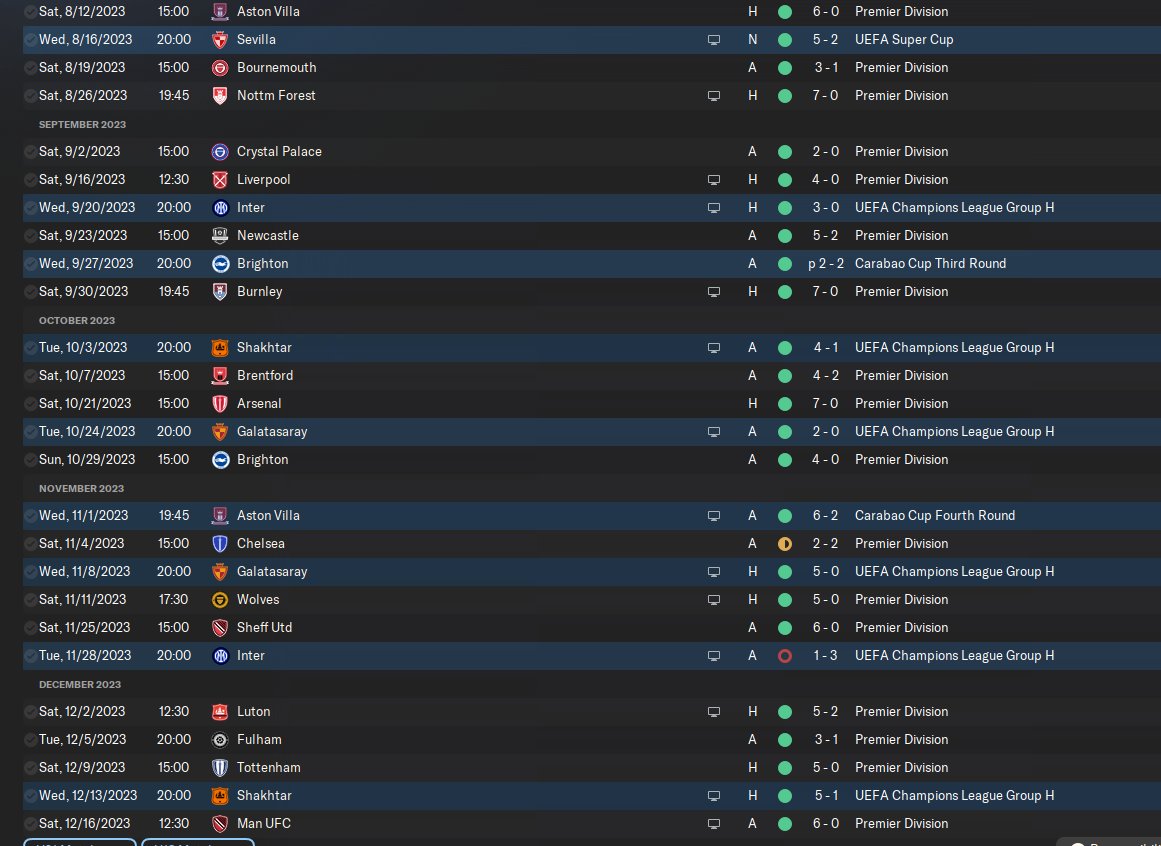This screenshot has height=846, width=1161.
Task: Click the Tottenham club badge
Action: click(x=220, y=768)
